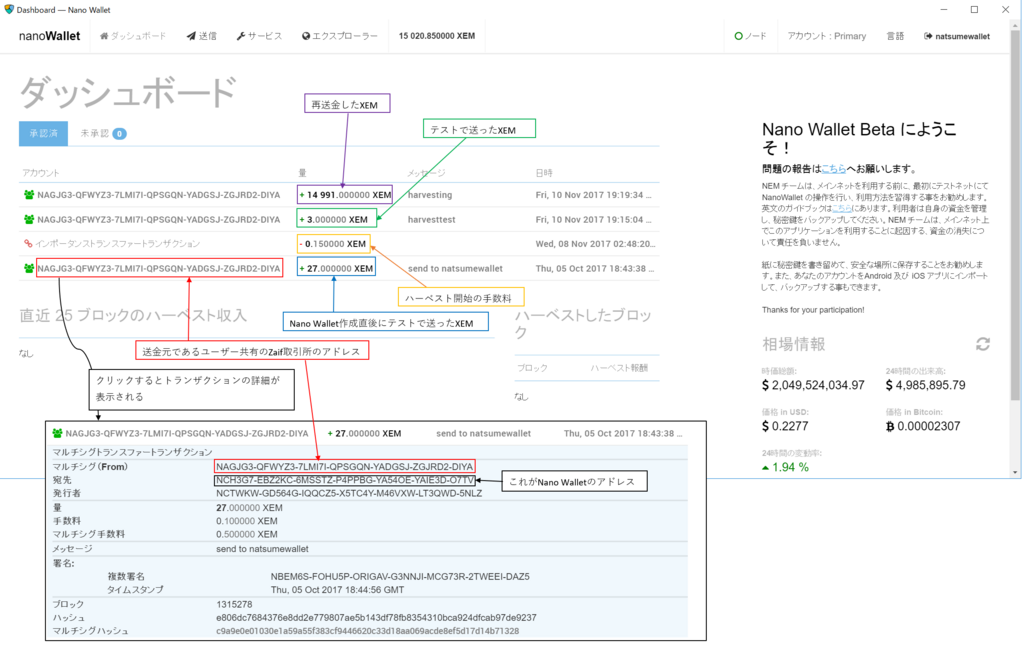Click block number 1315278 in details panel
1024x649 pixels.
[234, 604]
